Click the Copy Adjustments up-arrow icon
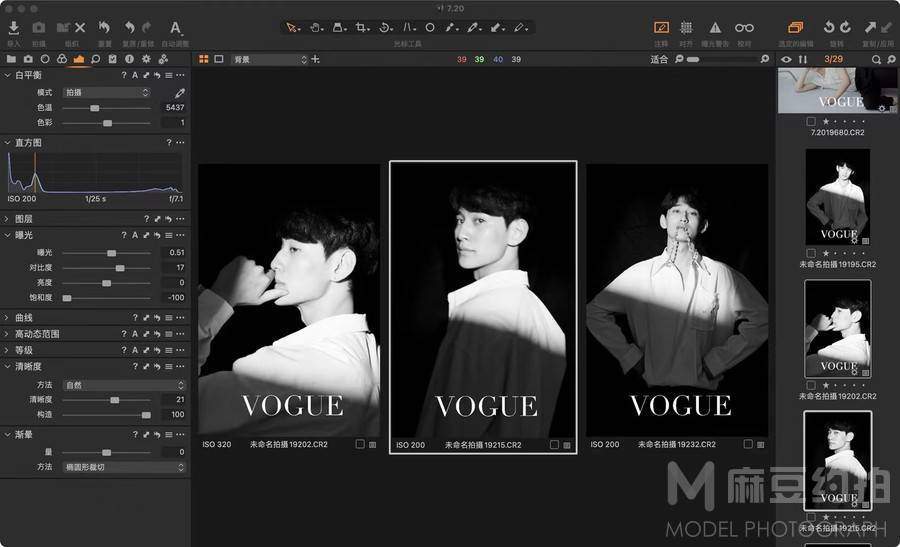 point(871,27)
